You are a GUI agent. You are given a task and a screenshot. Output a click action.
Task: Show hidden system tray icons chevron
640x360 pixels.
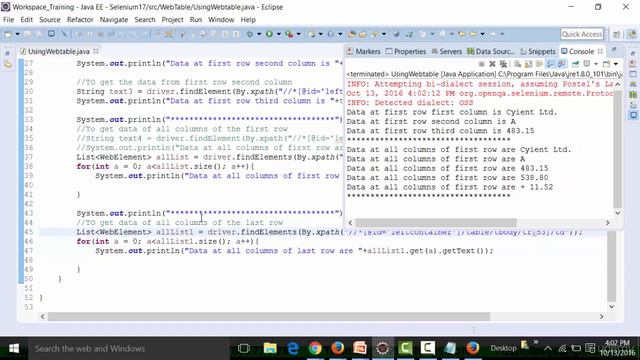(548, 348)
